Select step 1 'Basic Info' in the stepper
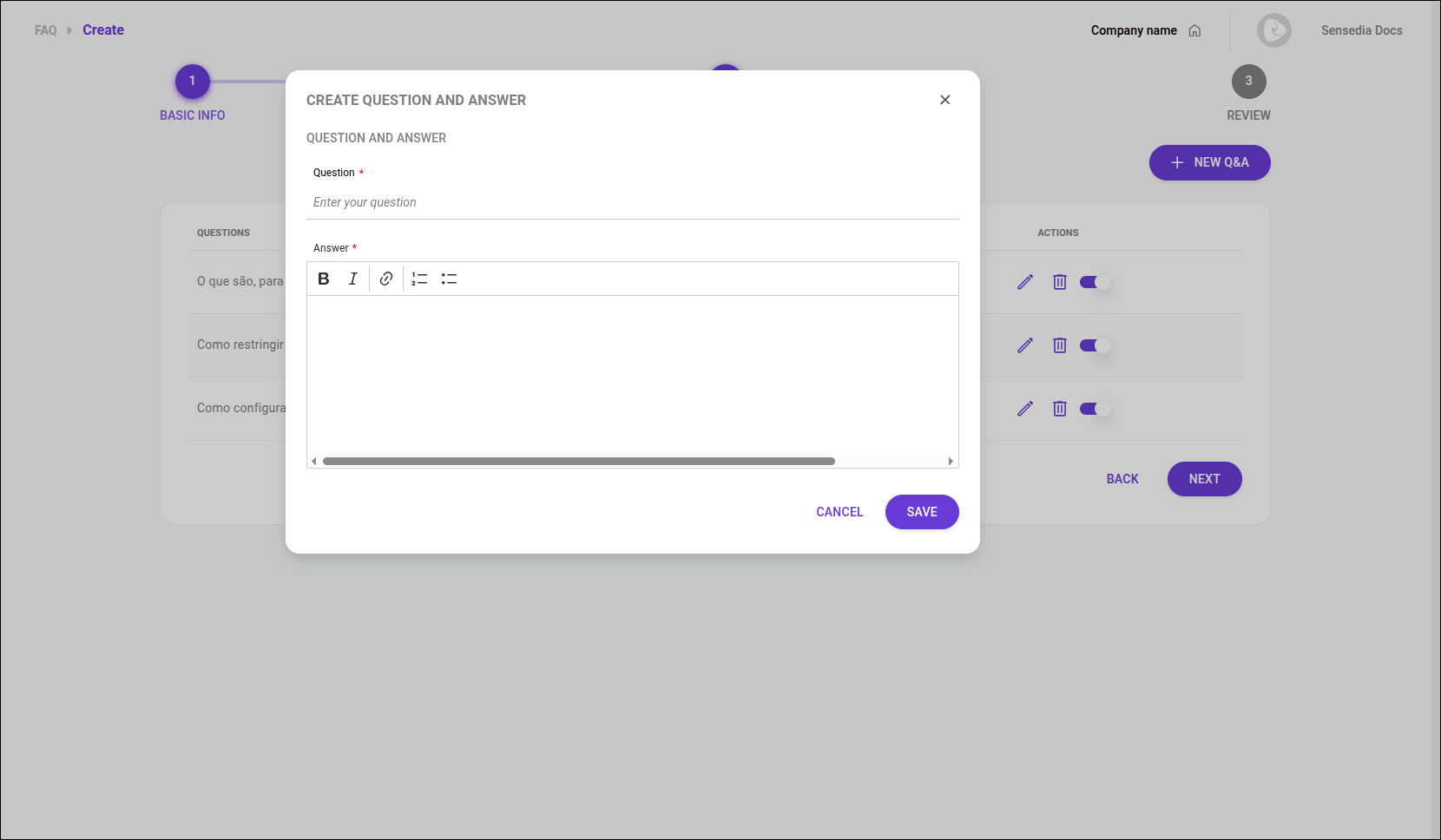The image size is (1441, 840). [x=192, y=81]
